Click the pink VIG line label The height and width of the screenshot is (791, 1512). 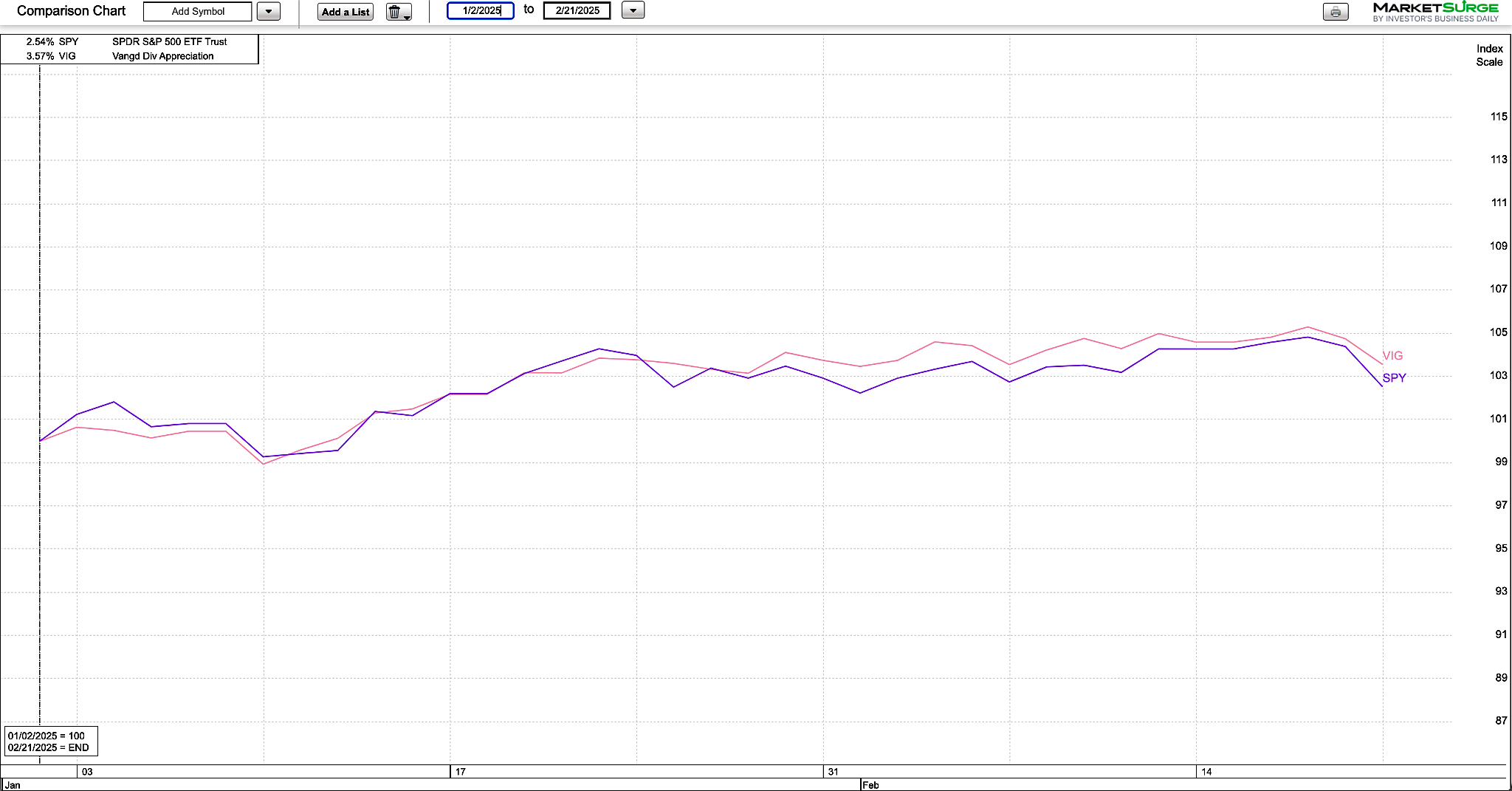pyautogui.click(x=1392, y=356)
